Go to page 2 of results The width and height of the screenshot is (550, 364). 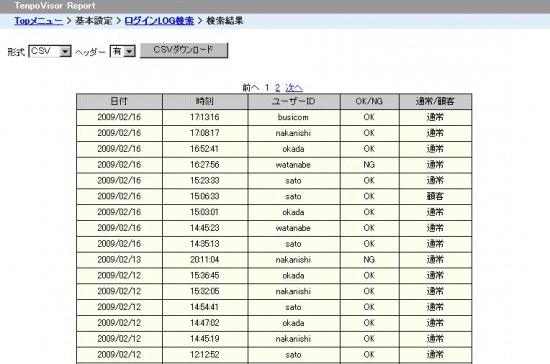point(277,88)
